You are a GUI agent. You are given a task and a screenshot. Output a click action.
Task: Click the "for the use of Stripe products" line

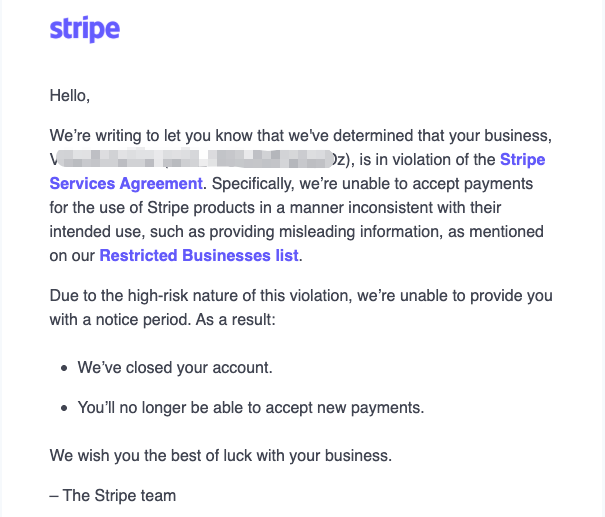point(275,208)
